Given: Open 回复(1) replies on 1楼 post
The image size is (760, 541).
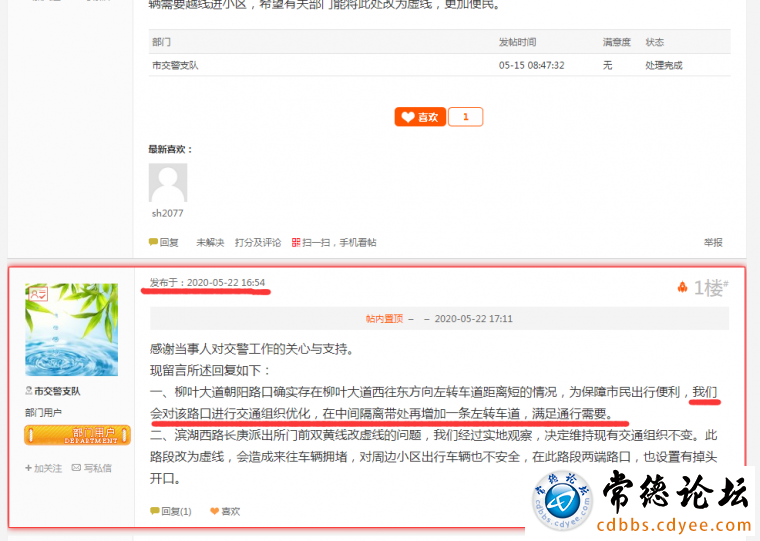Looking at the screenshot, I should [171, 511].
